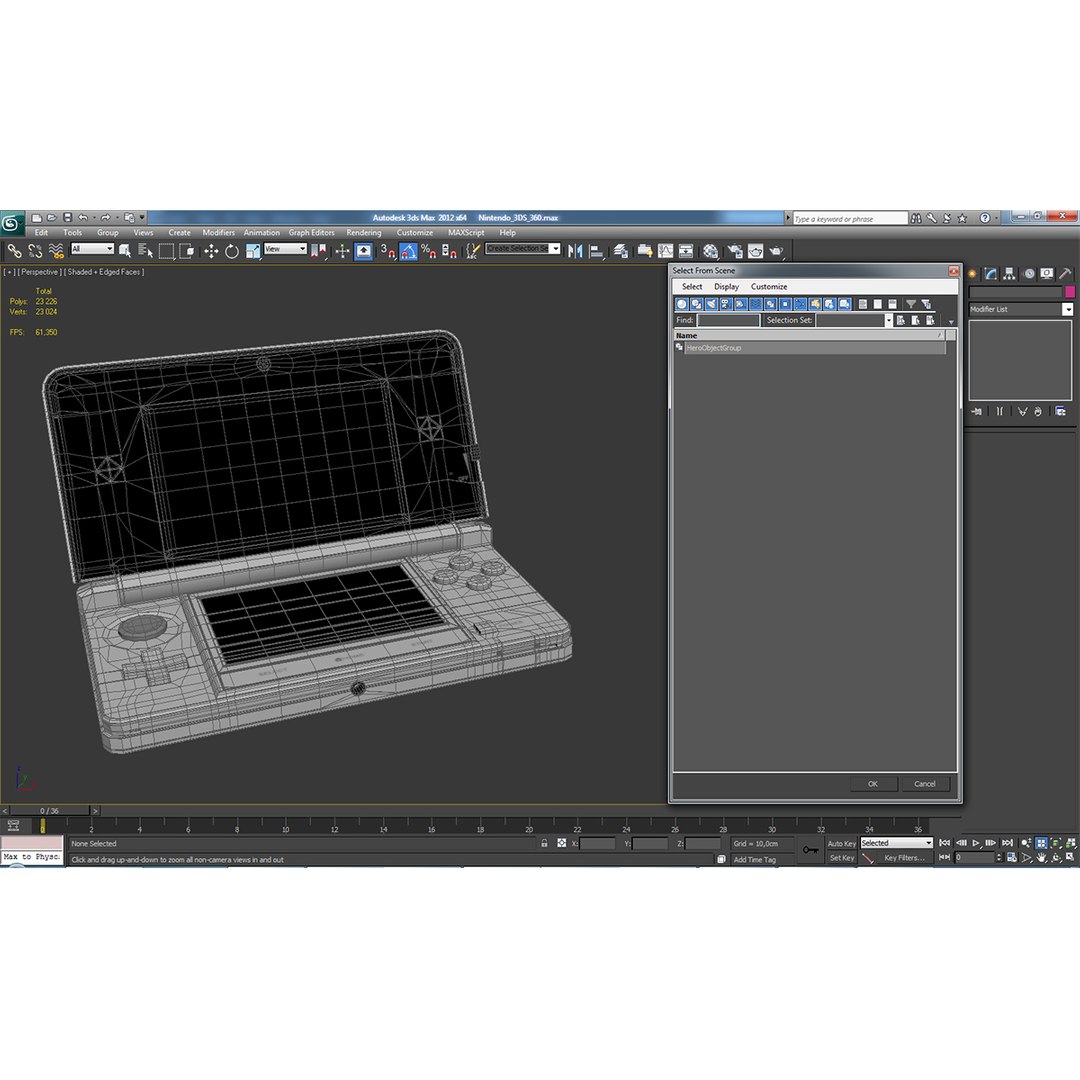The image size is (1080, 1080).
Task: Click the Maximize Viewport Toggle icon
Action: click(1070, 858)
